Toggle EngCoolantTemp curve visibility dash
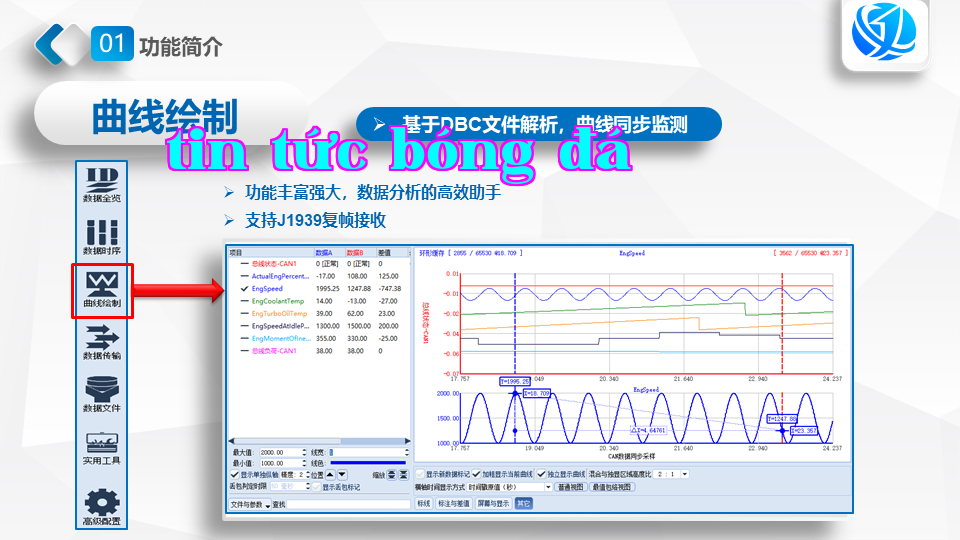Screen dimensions: 960x540 (x=244, y=301)
